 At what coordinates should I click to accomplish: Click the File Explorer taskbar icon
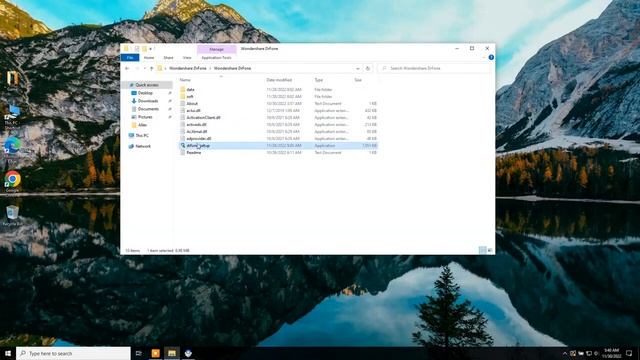pyautogui.click(x=172, y=353)
